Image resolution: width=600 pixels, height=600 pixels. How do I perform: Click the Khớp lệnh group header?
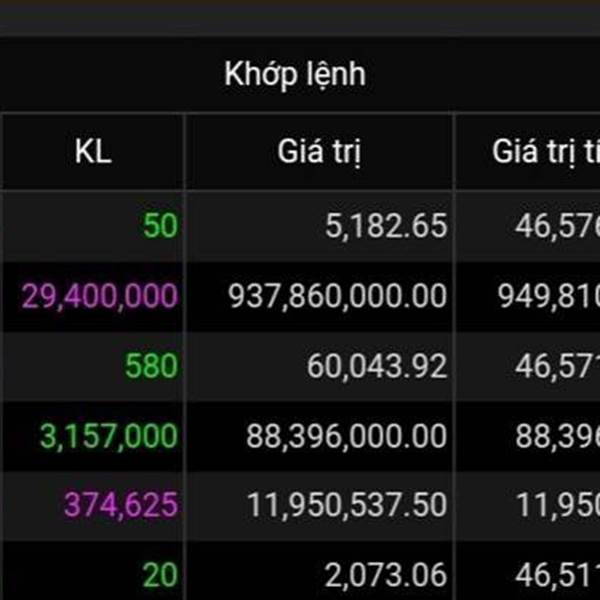coord(295,75)
